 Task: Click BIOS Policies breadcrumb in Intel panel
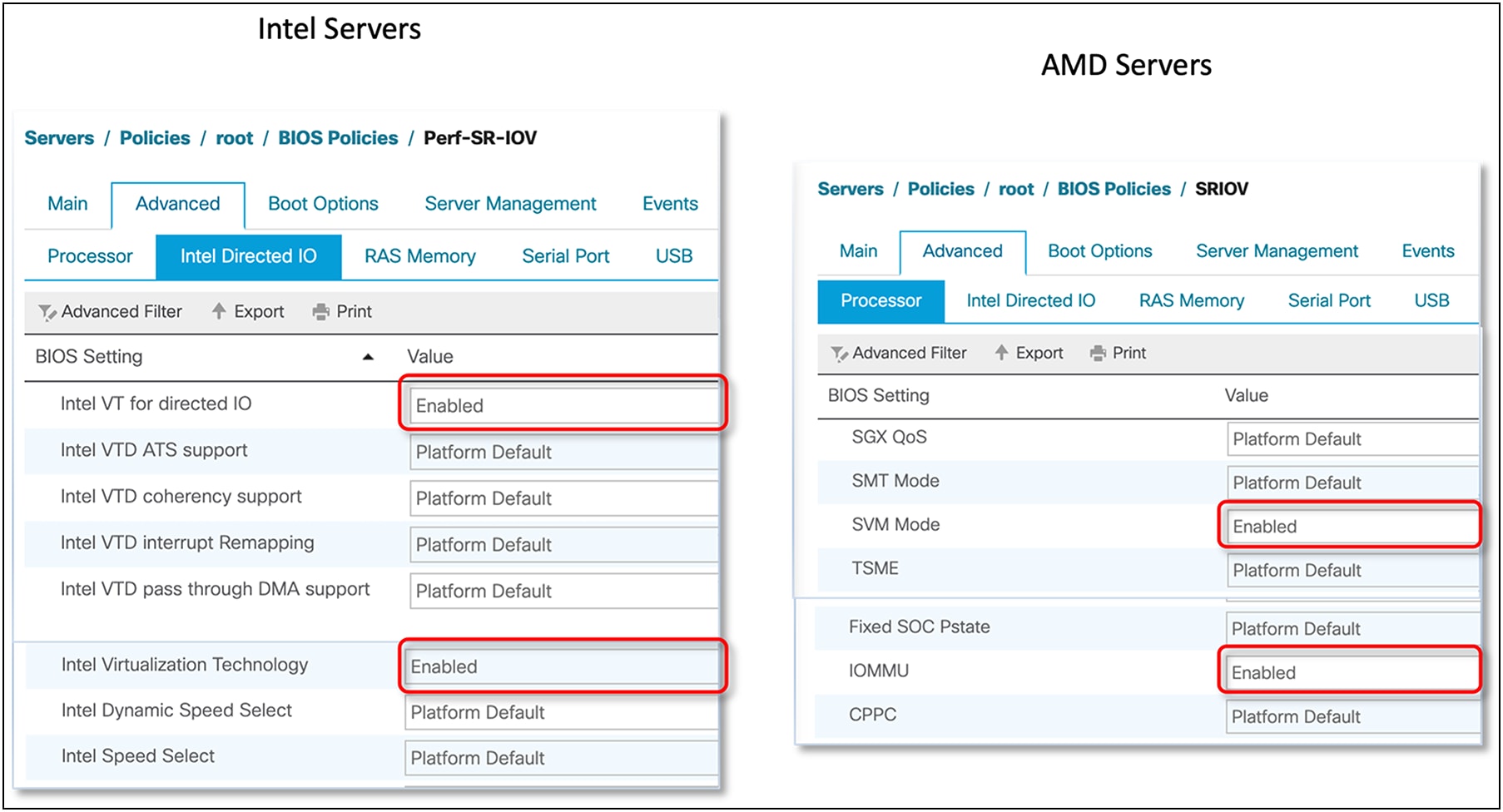338,138
